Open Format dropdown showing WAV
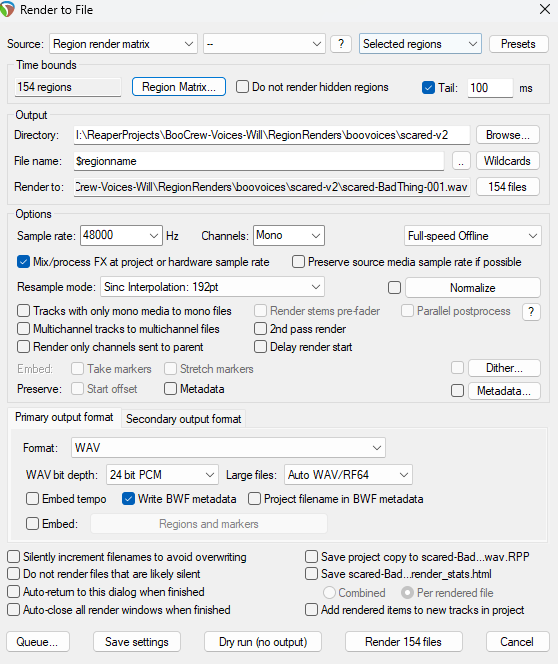This screenshot has height=664, width=558. pyautogui.click(x=228, y=448)
